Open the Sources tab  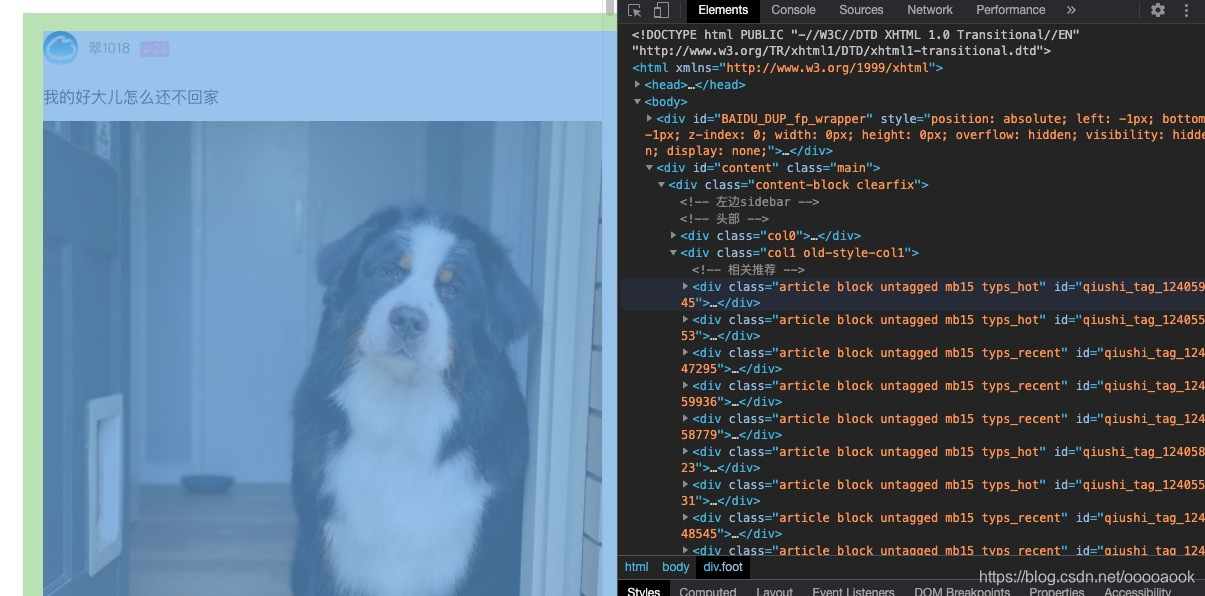pos(861,10)
